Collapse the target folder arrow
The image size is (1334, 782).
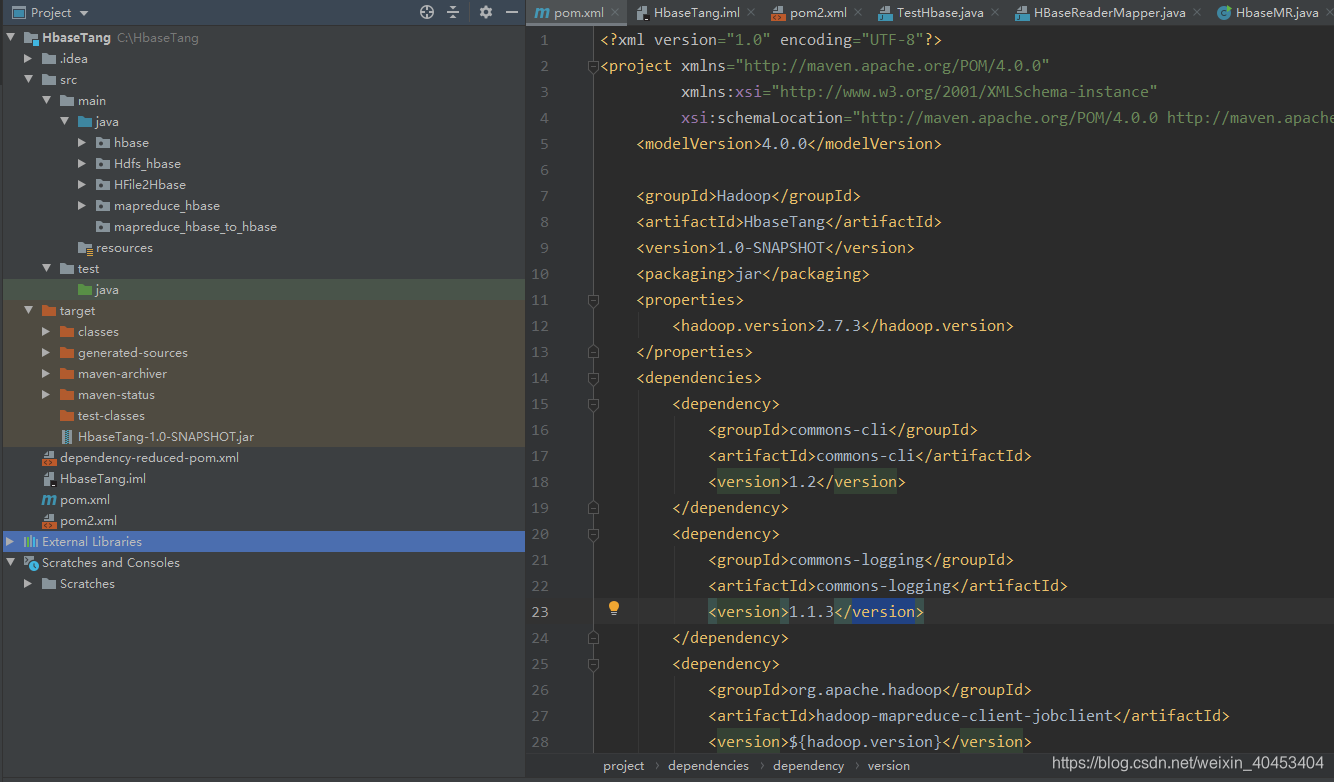coord(29,311)
